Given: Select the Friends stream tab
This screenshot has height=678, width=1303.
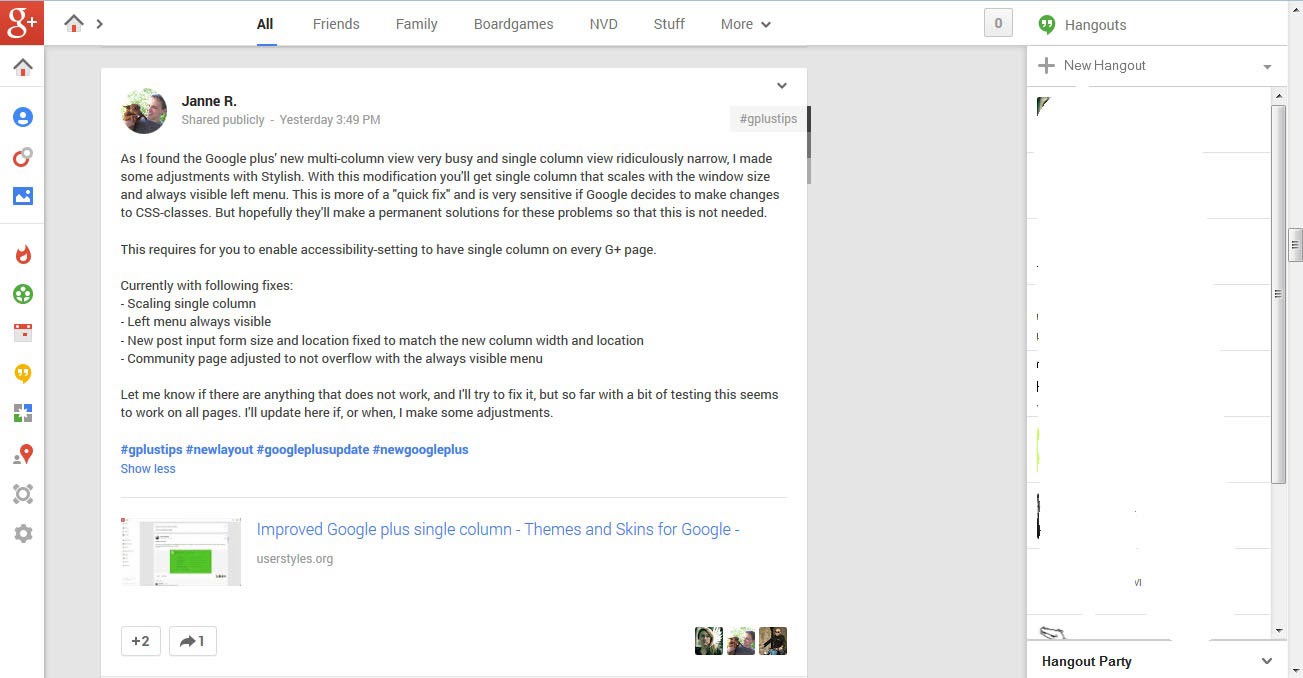Looking at the screenshot, I should pyautogui.click(x=336, y=24).
